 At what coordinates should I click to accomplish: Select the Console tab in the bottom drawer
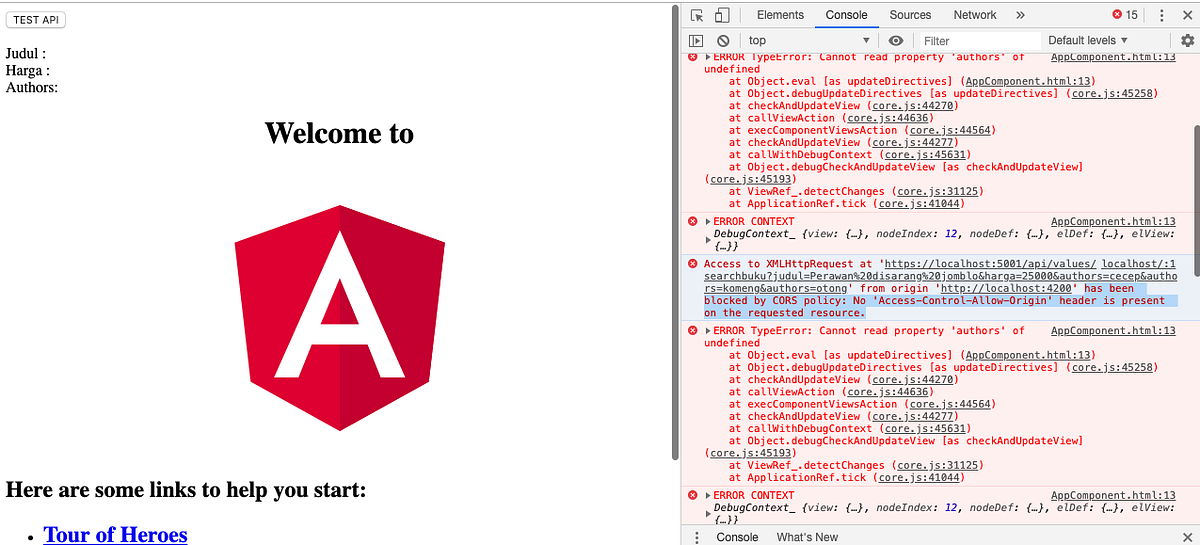(737, 537)
